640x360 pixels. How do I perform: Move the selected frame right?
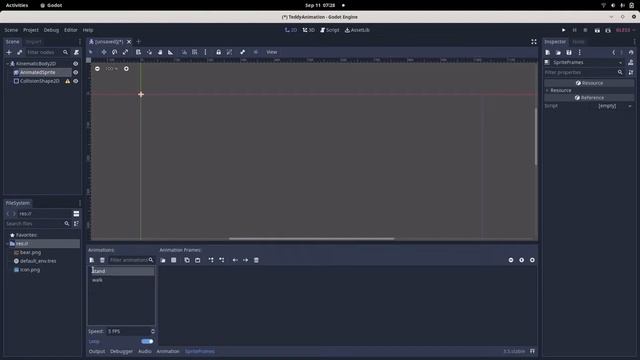[x=245, y=260]
